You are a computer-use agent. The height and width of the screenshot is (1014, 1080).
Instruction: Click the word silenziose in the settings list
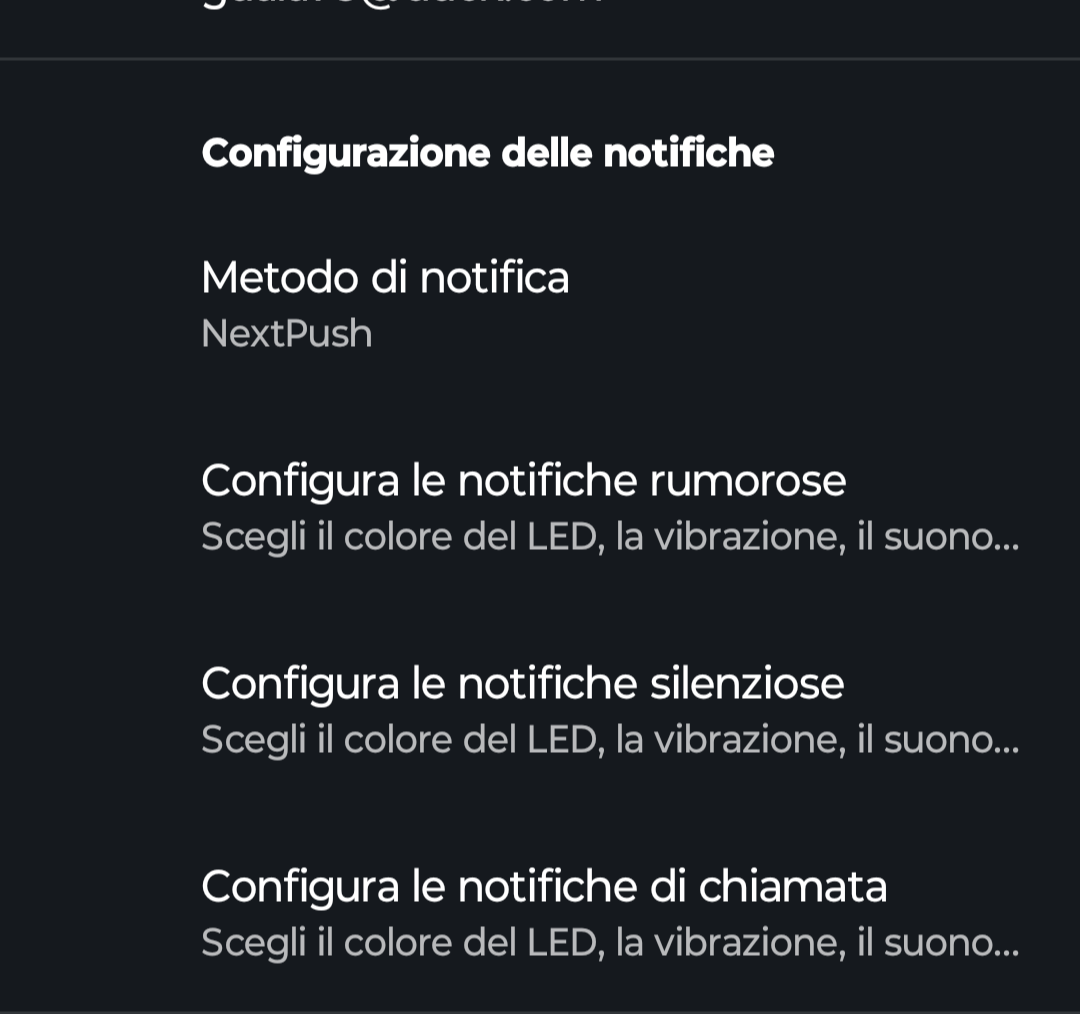[747, 683]
